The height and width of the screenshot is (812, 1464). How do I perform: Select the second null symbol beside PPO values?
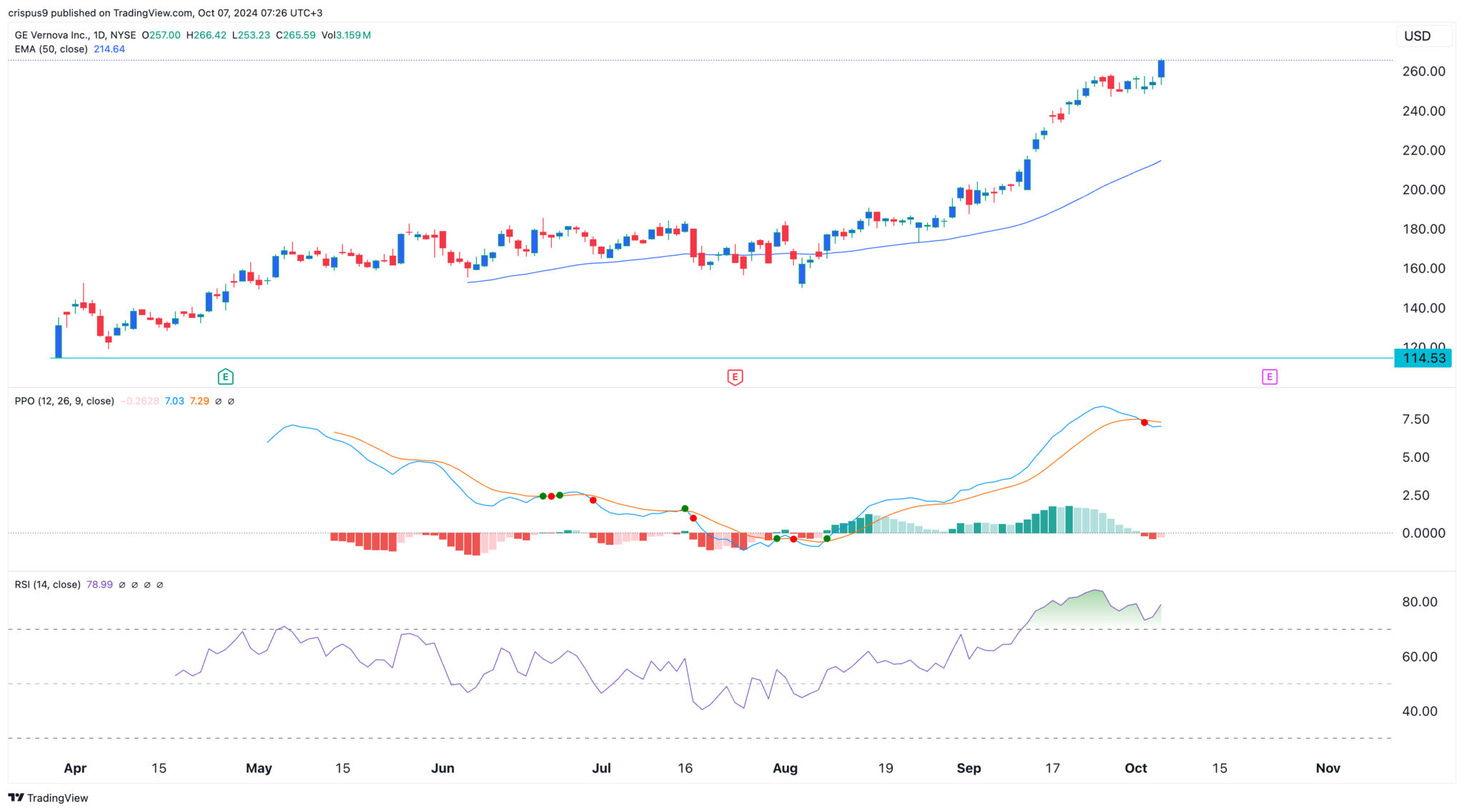pos(231,402)
